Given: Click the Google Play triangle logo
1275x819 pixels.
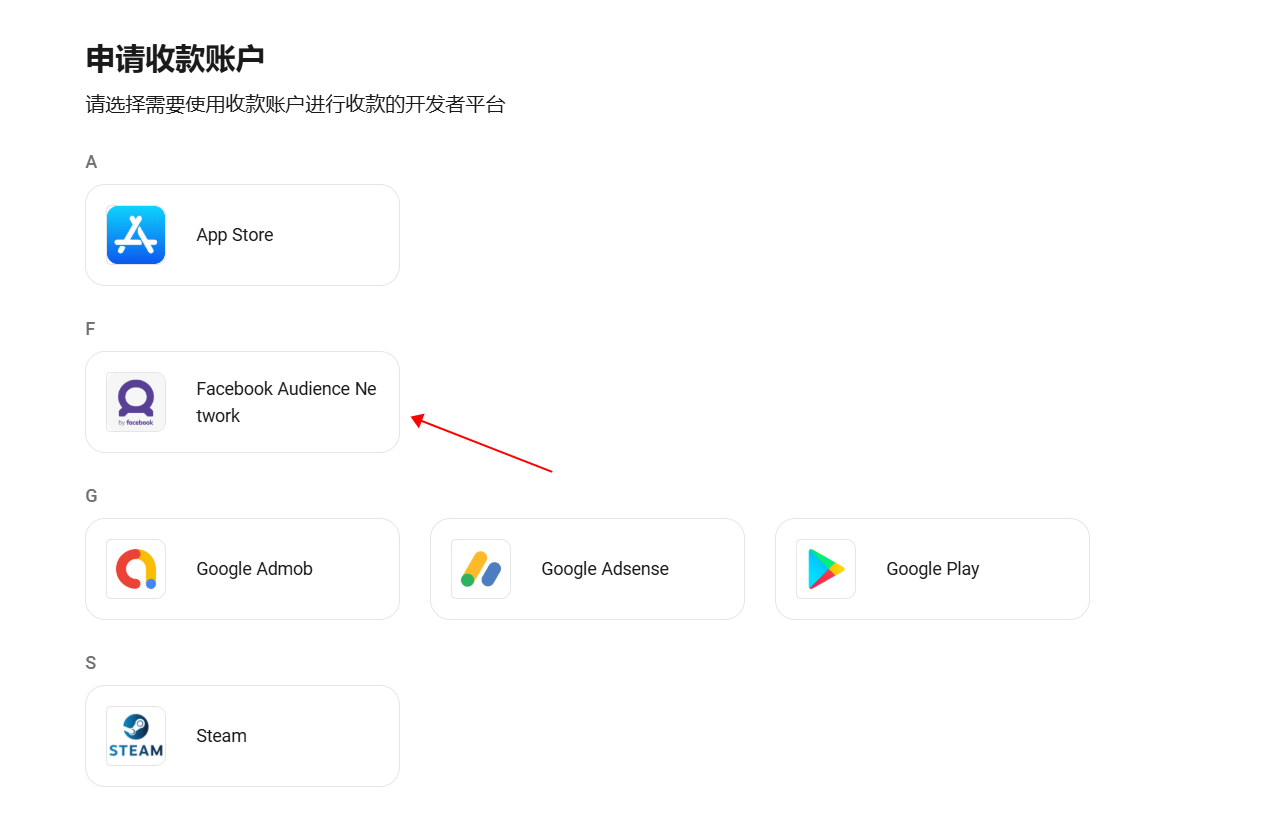Looking at the screenshot, I should 826,569.
